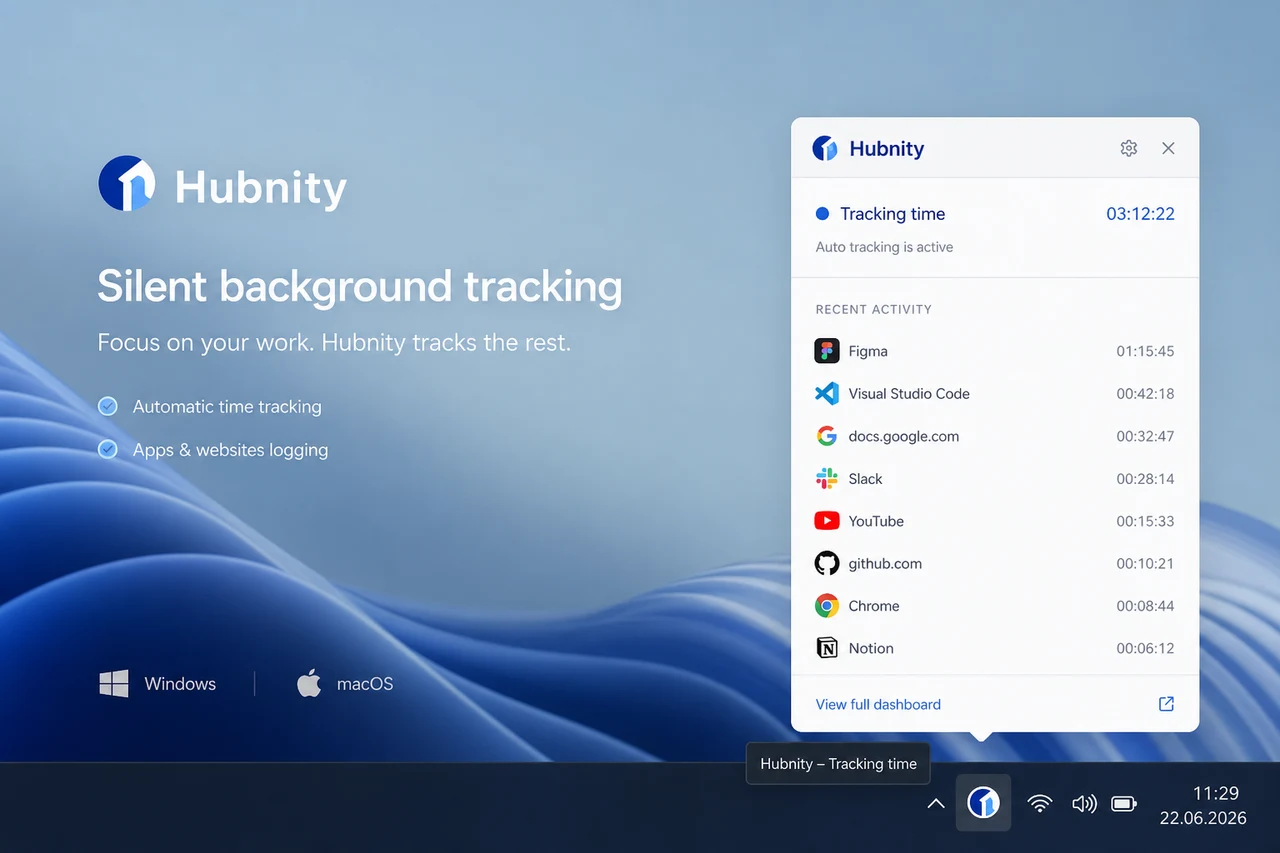Click the Hubnity title in popup header

click(887, 149)
